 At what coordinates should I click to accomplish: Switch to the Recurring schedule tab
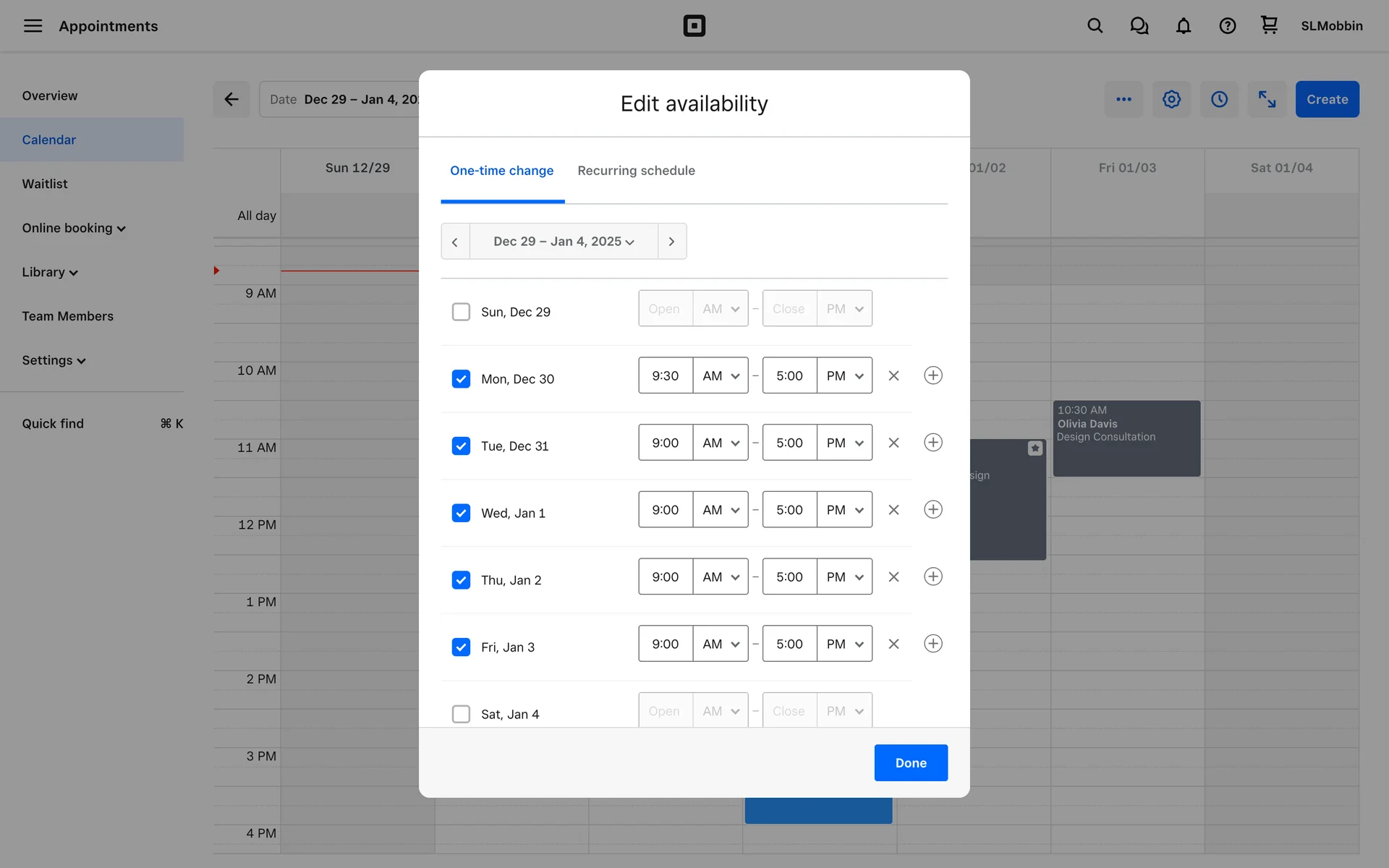pos(636,171)
